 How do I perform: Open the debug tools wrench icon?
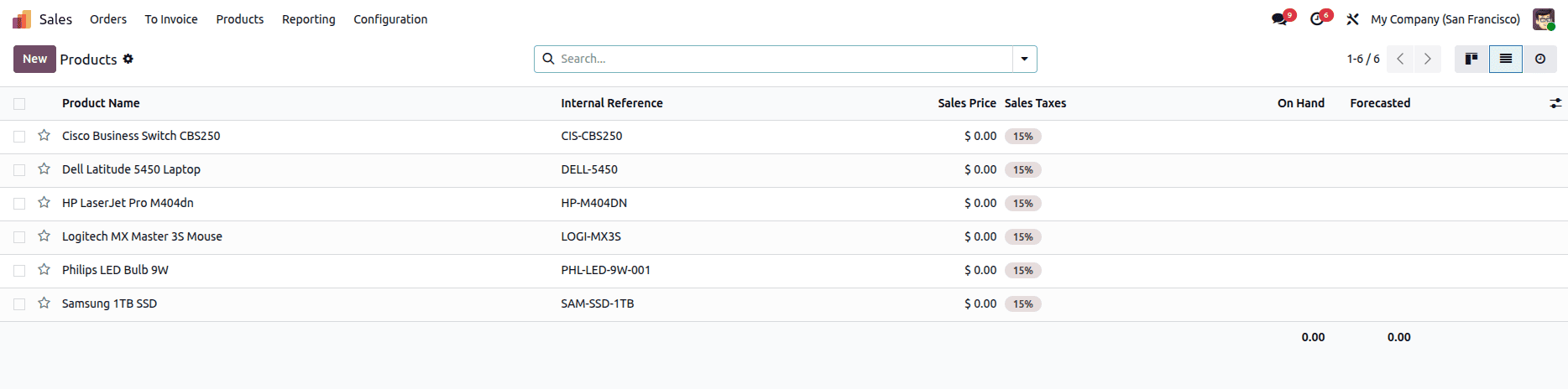coord(1352,19)
